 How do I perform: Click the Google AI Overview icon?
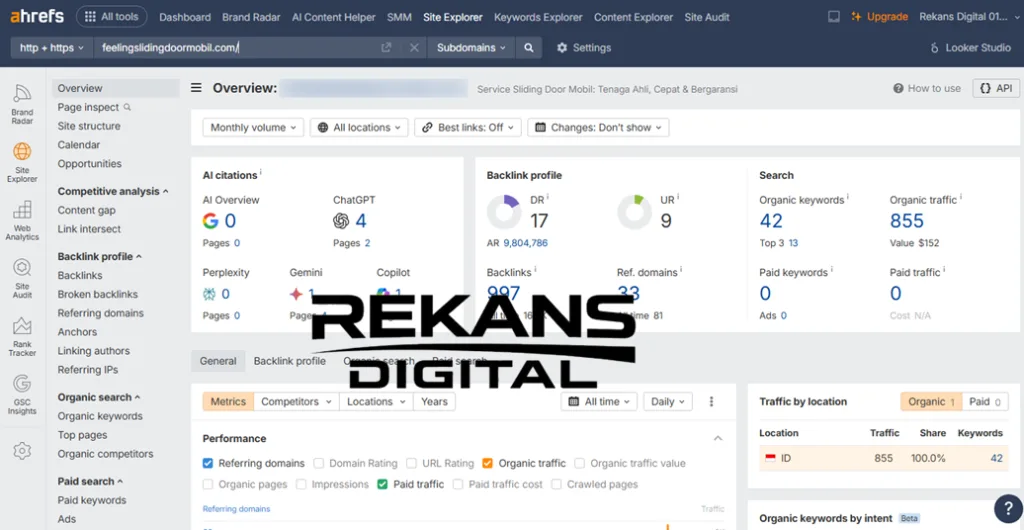coord(210,221)
